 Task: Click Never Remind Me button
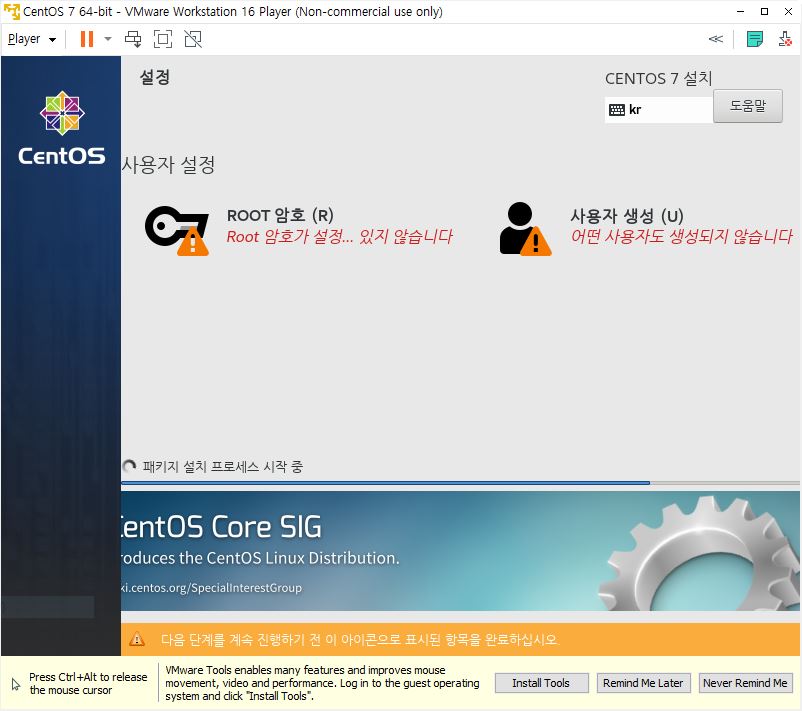tap(745, 683)
